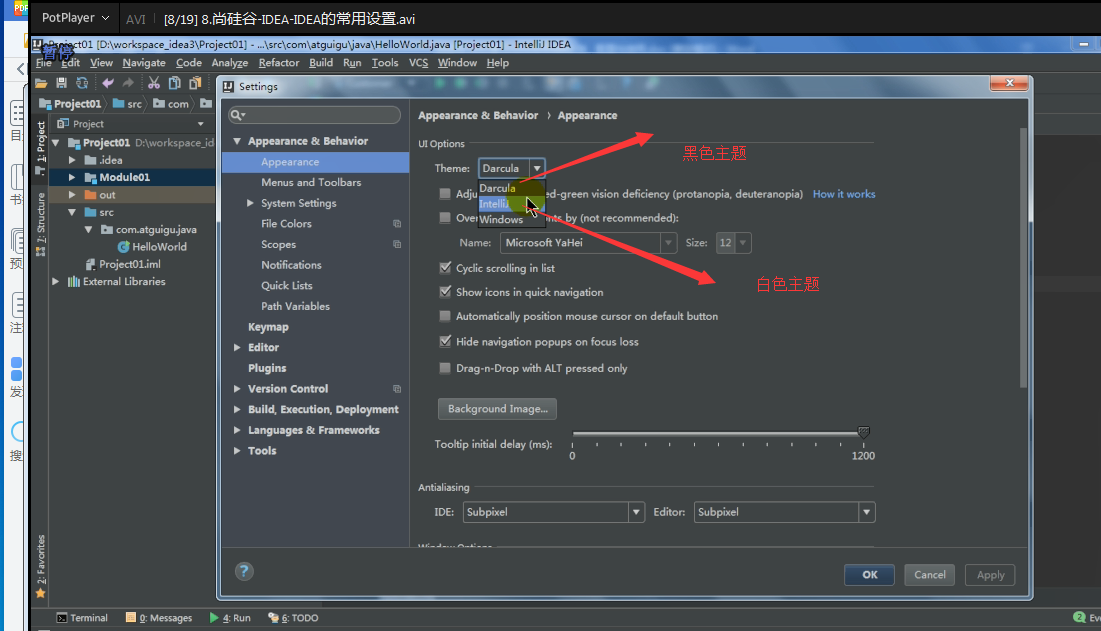Click the Paste toolbar icon
The image size is (1101, 631).
pos(195,83)
